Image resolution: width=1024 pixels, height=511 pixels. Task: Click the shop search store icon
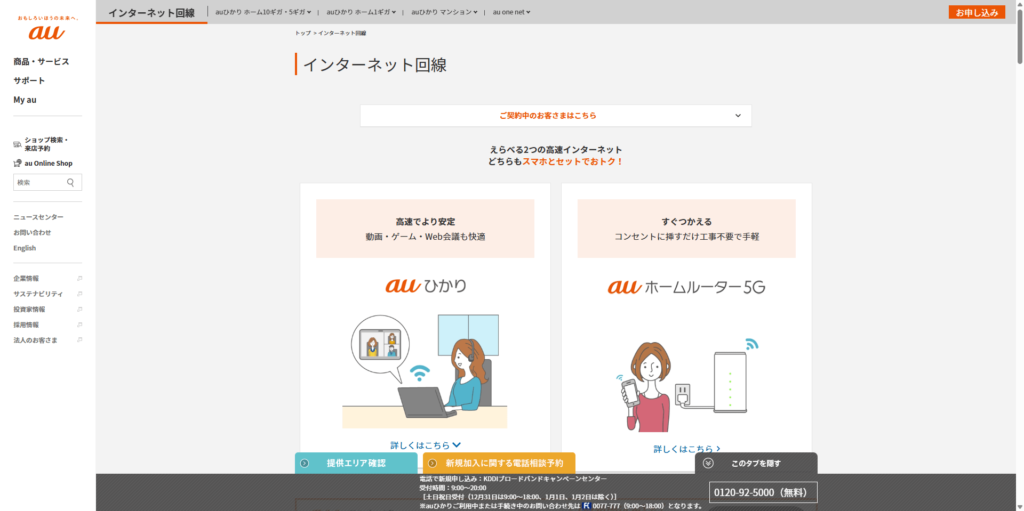(x=18, y=144)
